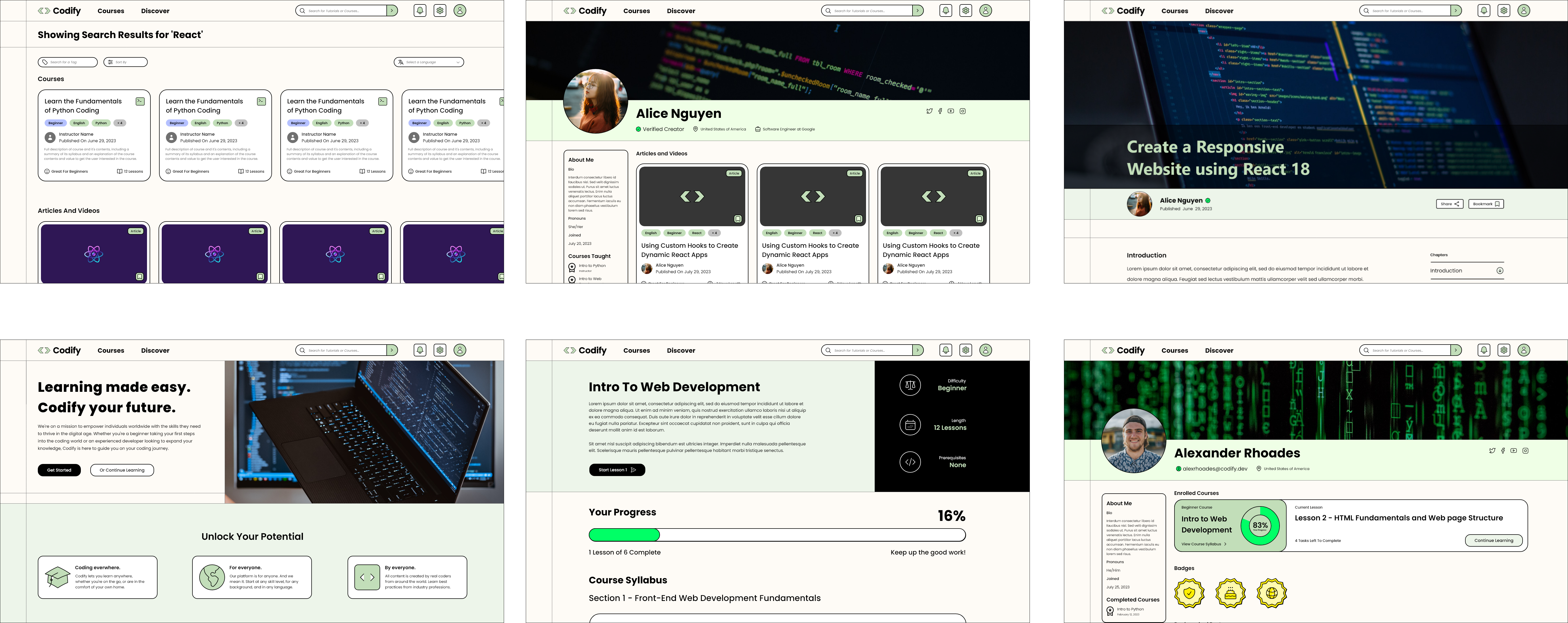Image resolution: width=1568 pixels, height=623 pixels.
Task: Click Beginner tag on first Python course card
Action: pos(55,123)
